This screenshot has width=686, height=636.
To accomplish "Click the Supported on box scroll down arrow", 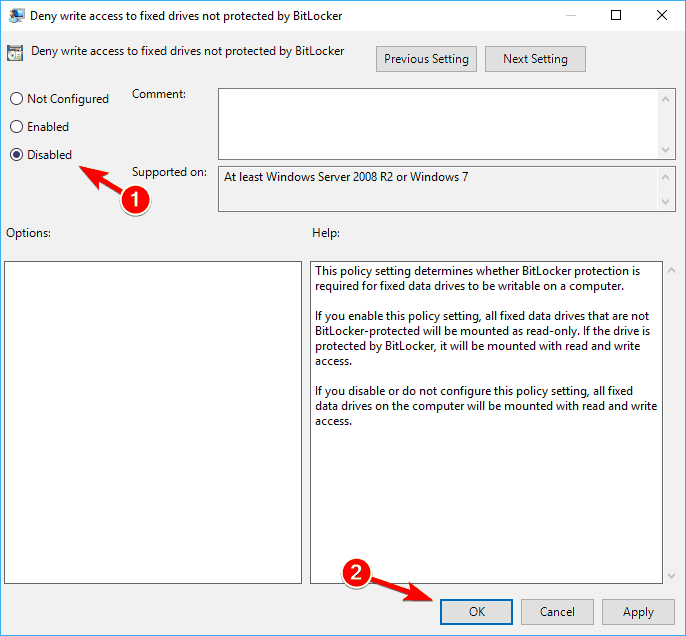I will point(667,203).
